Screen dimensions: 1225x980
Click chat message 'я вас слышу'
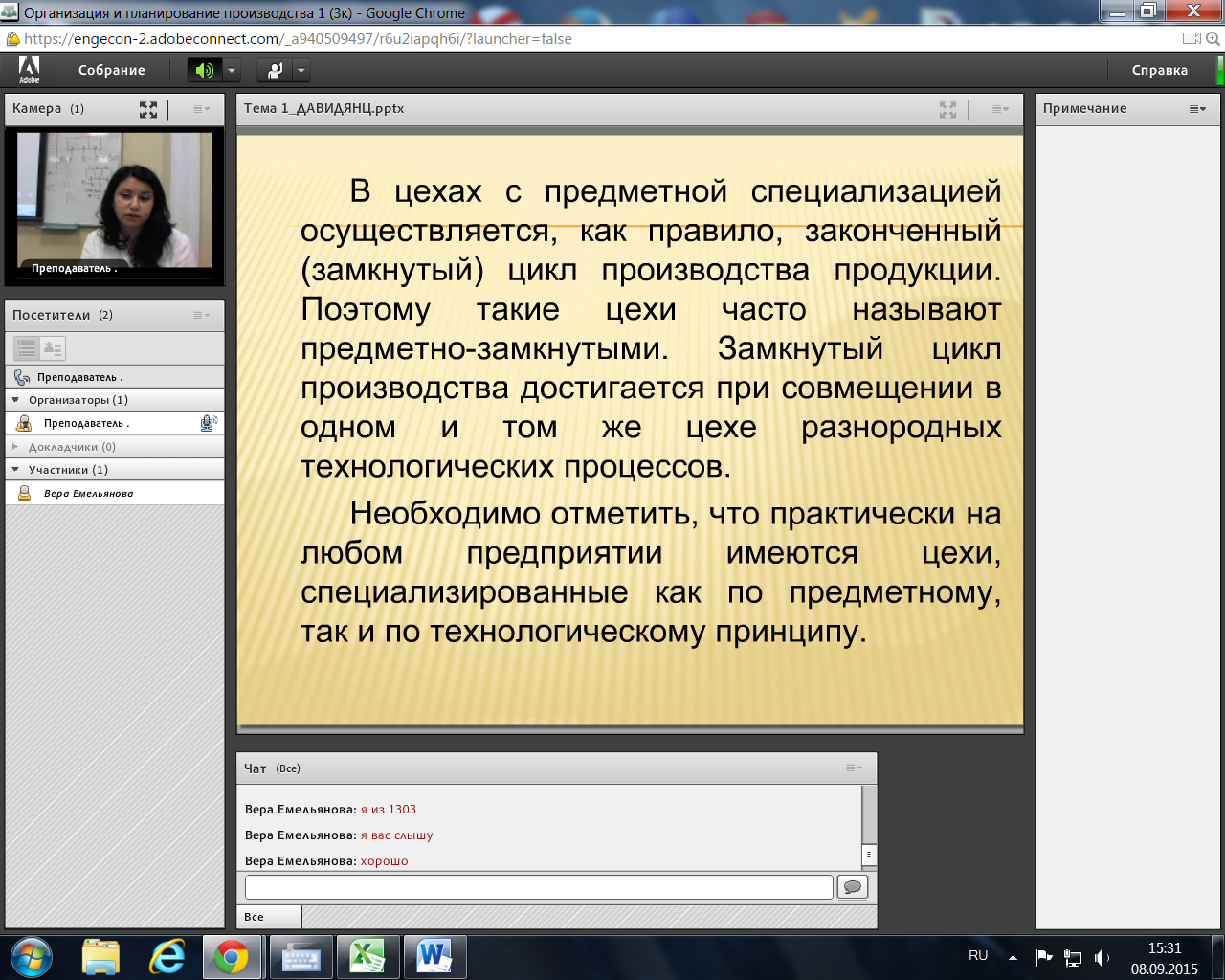tap(396, 835)
